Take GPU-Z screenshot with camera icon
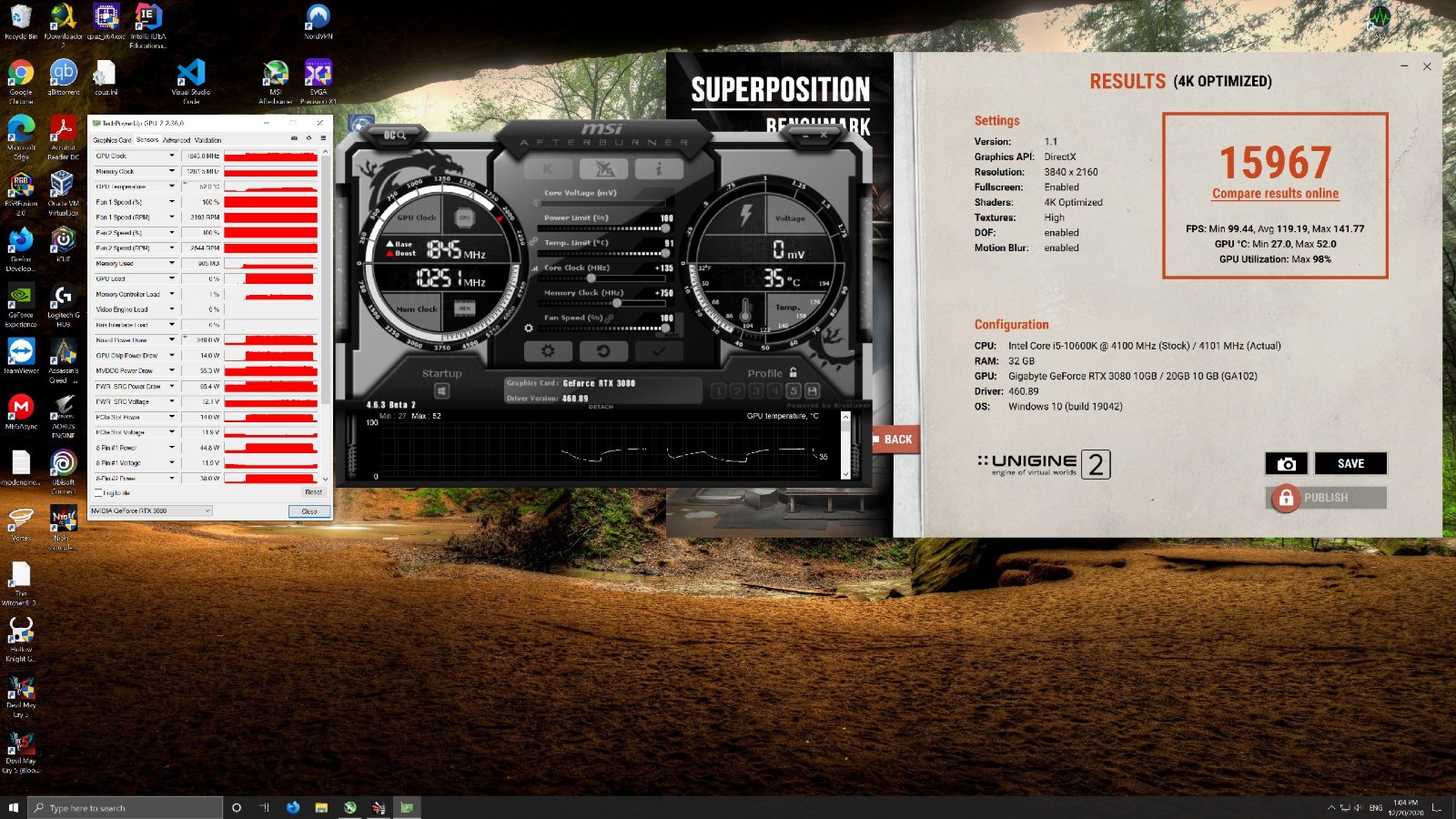The image size is (1456, 819). tap(294, 138)
